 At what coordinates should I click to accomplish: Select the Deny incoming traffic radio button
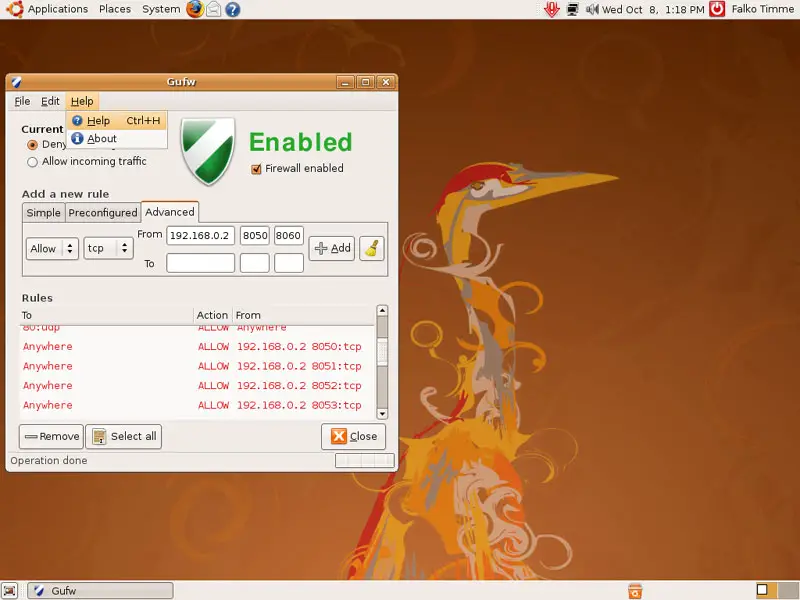tap(33, 145)
